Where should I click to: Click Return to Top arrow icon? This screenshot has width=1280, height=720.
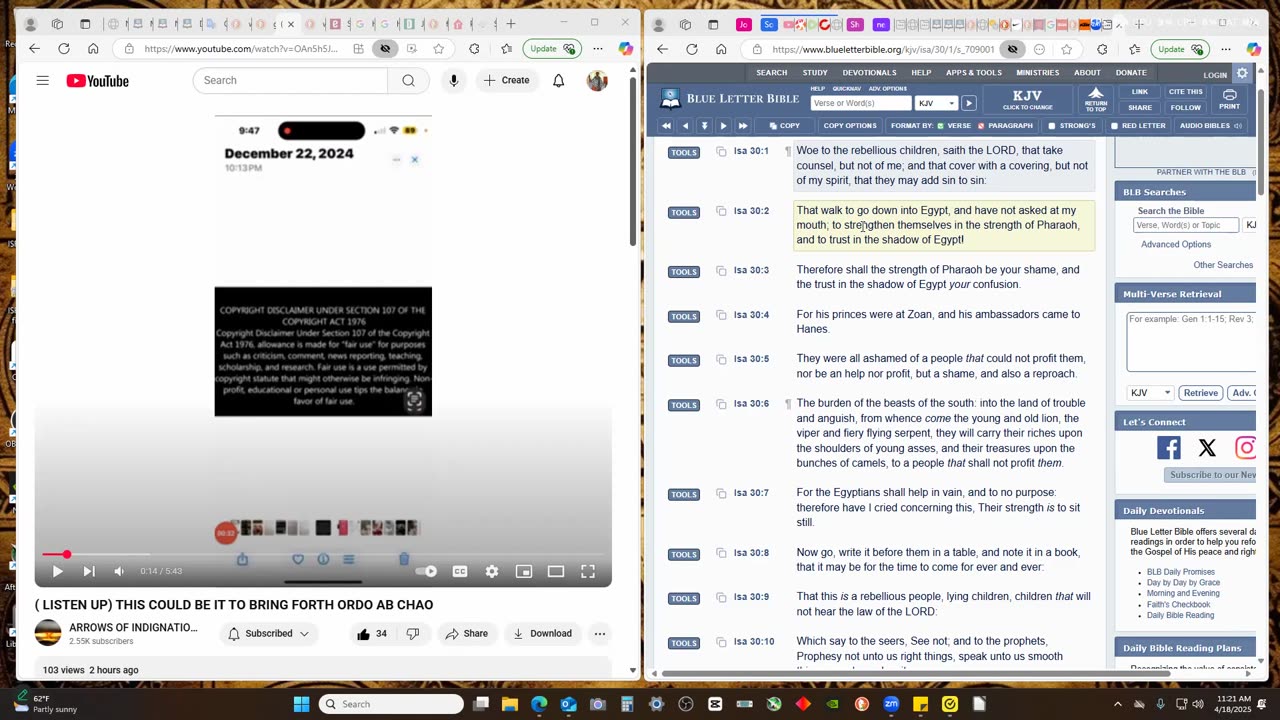click(1096, 99)
